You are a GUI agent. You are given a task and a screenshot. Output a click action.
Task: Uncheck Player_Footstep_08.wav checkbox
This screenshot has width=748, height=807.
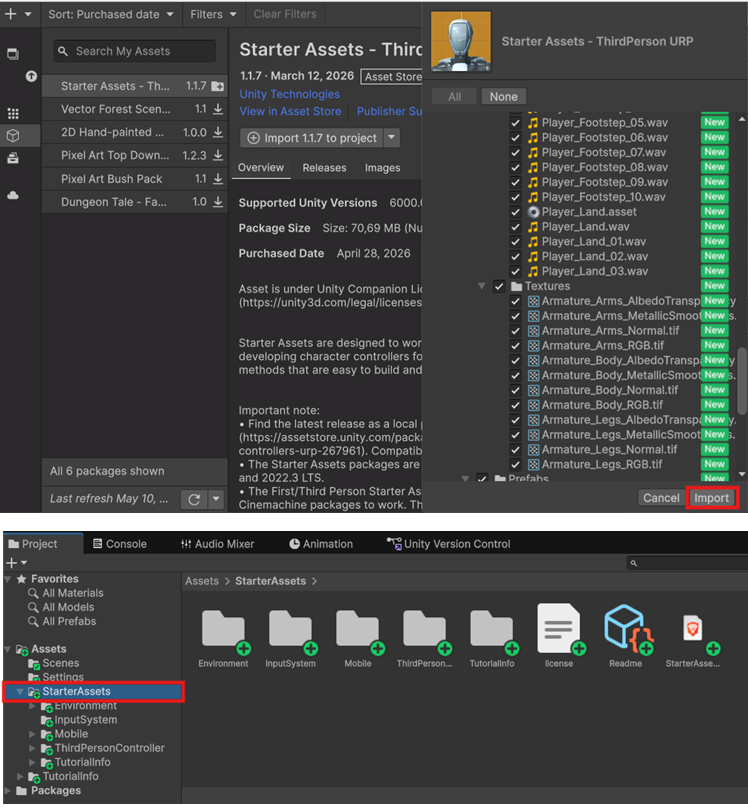coord(515,167)
